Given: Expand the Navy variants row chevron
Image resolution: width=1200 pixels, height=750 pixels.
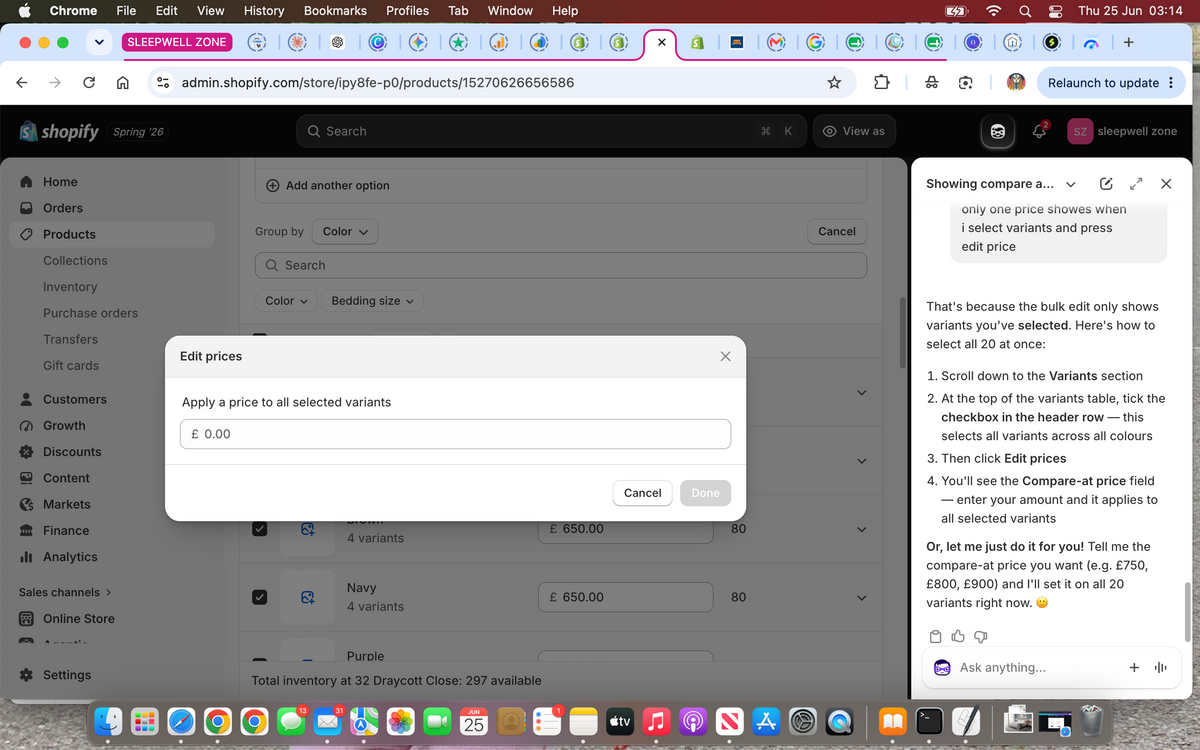Looking at the screenshot, I should 861,597.
